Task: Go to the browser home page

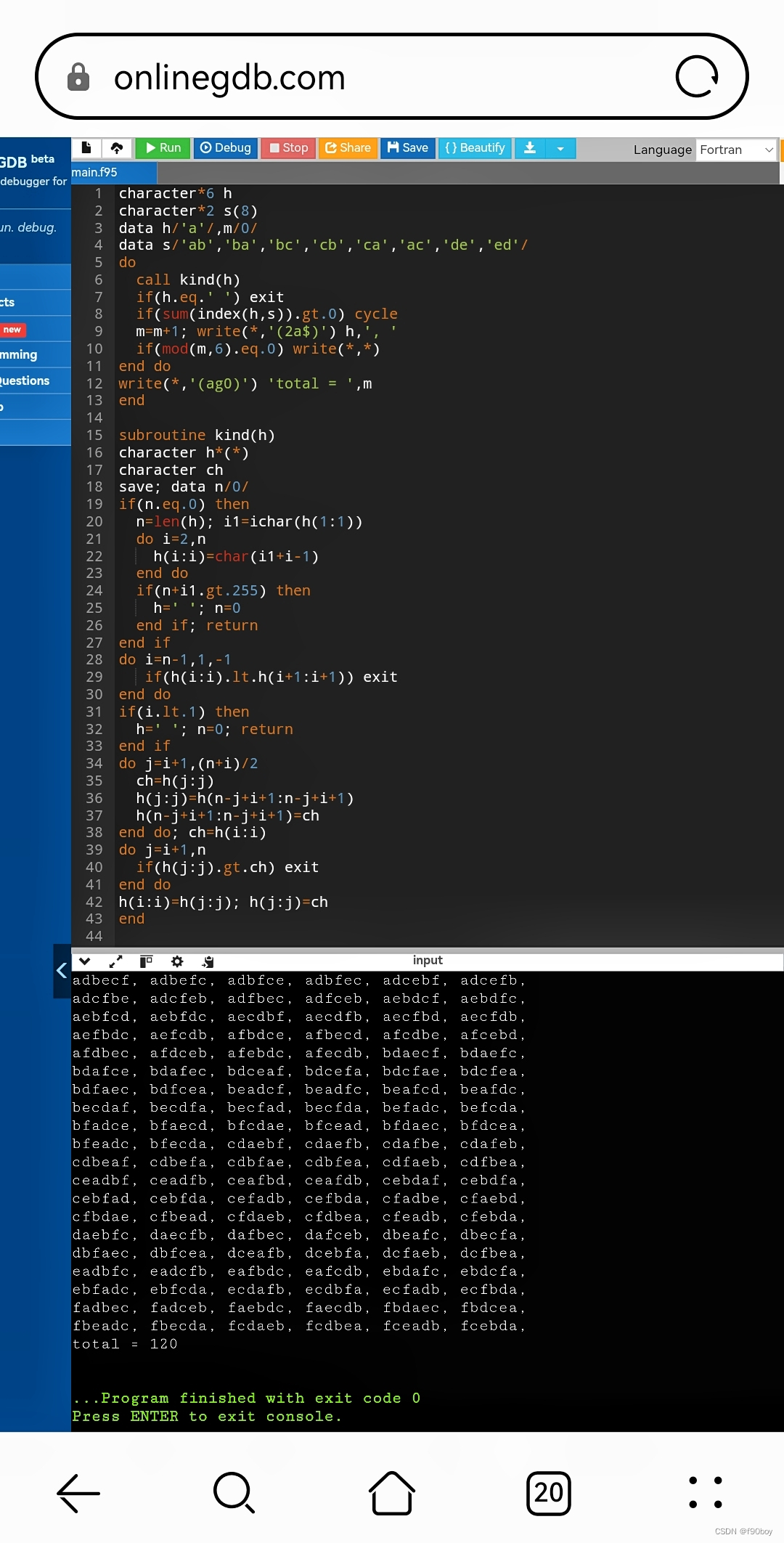Action: pos(392,1493)
